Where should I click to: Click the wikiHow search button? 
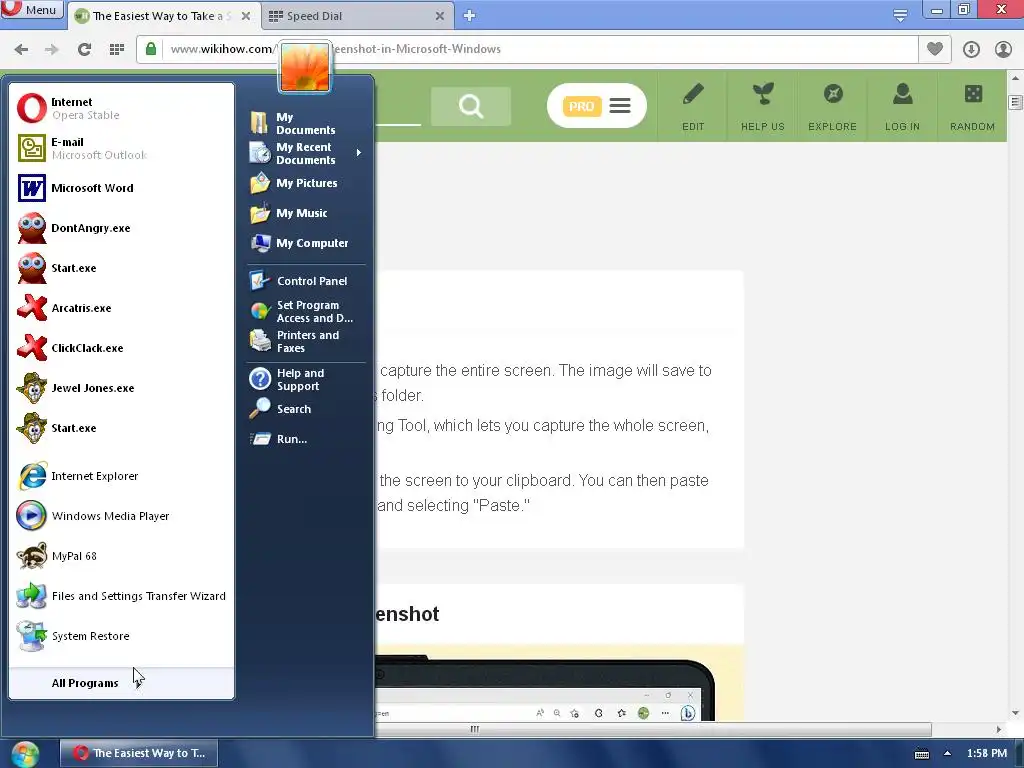coord(471,106)
